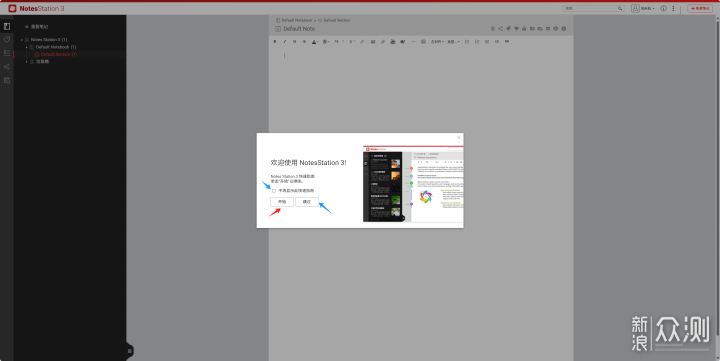Open note info icon in note header
Image resolution: width=720 pixels, height=361 pixels.
coord(564,28)
